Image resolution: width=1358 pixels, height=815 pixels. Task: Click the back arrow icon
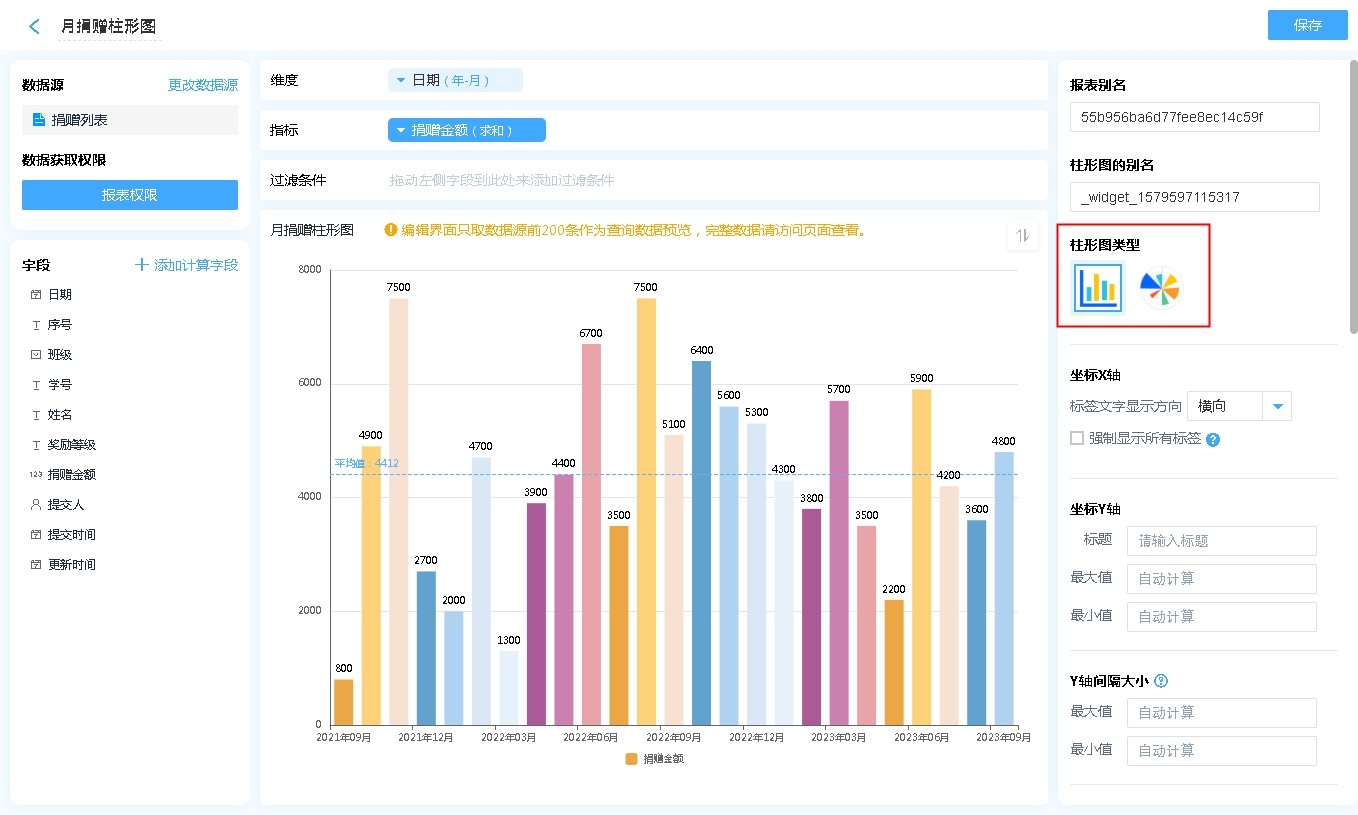(x=35, y=27)
